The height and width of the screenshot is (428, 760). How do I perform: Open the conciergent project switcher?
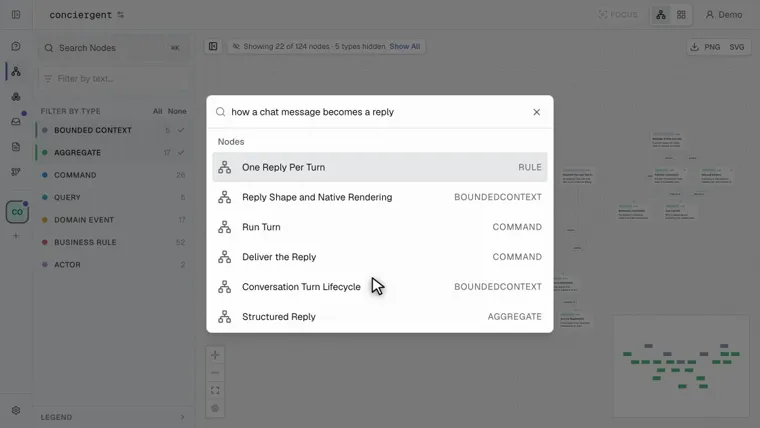[87, 15]
